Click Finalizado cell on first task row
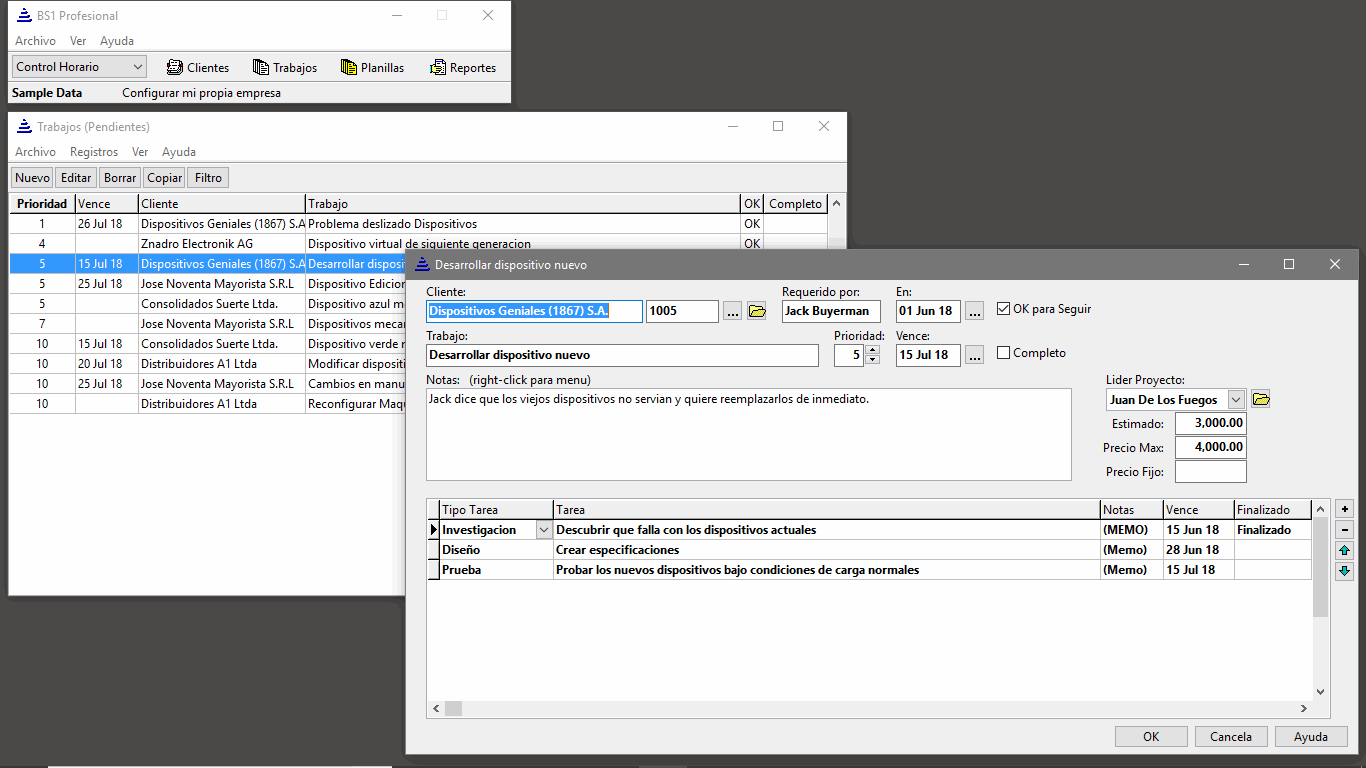This screenshot has height=768, width=1366. point(1272,530)
